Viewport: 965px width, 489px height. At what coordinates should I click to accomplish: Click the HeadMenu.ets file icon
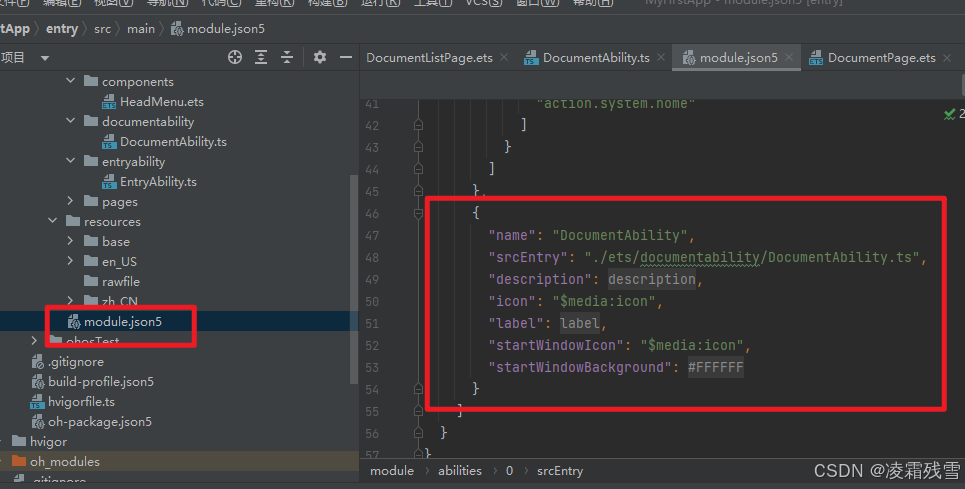pos(109,102)
